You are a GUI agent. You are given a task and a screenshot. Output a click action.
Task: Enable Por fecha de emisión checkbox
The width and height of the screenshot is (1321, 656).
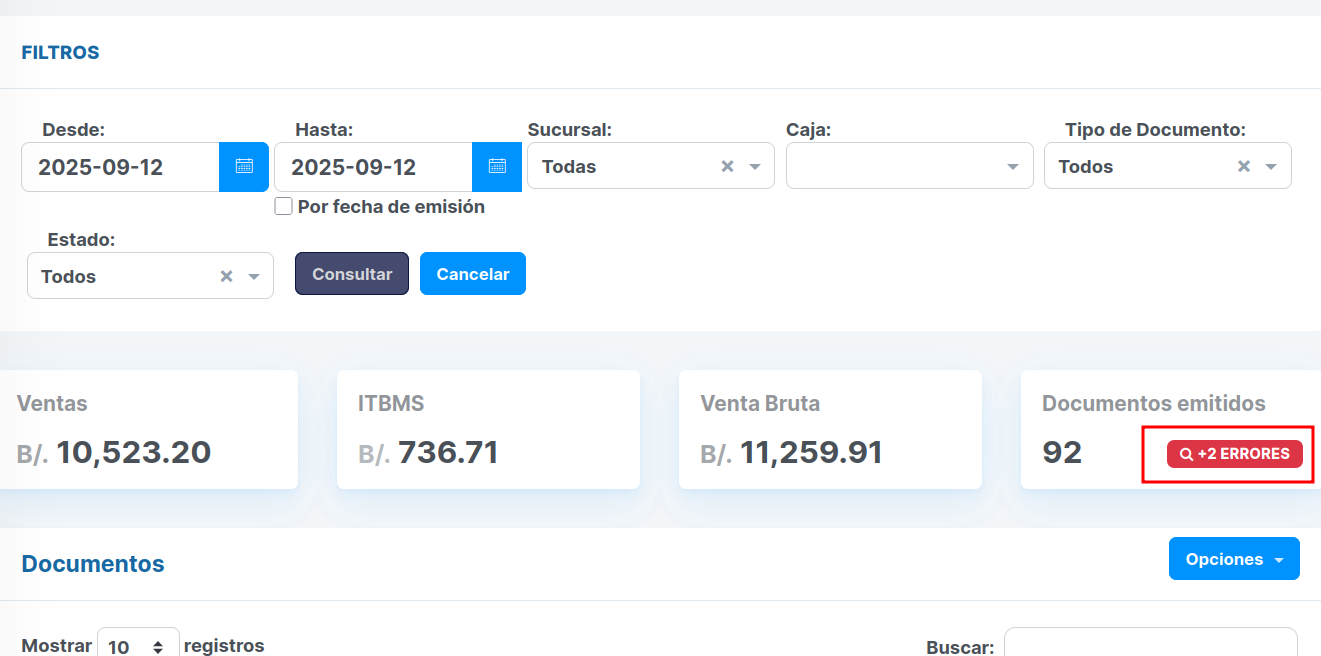pyautogui.click(x=284, y=207)
